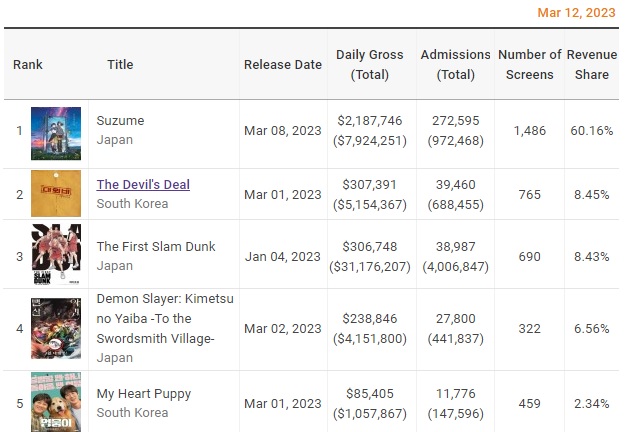The width and height of the screenshot is (626, 432).
Task: Click the Number of Screens header
Action: pyautogui.click(x=529, y=64)
